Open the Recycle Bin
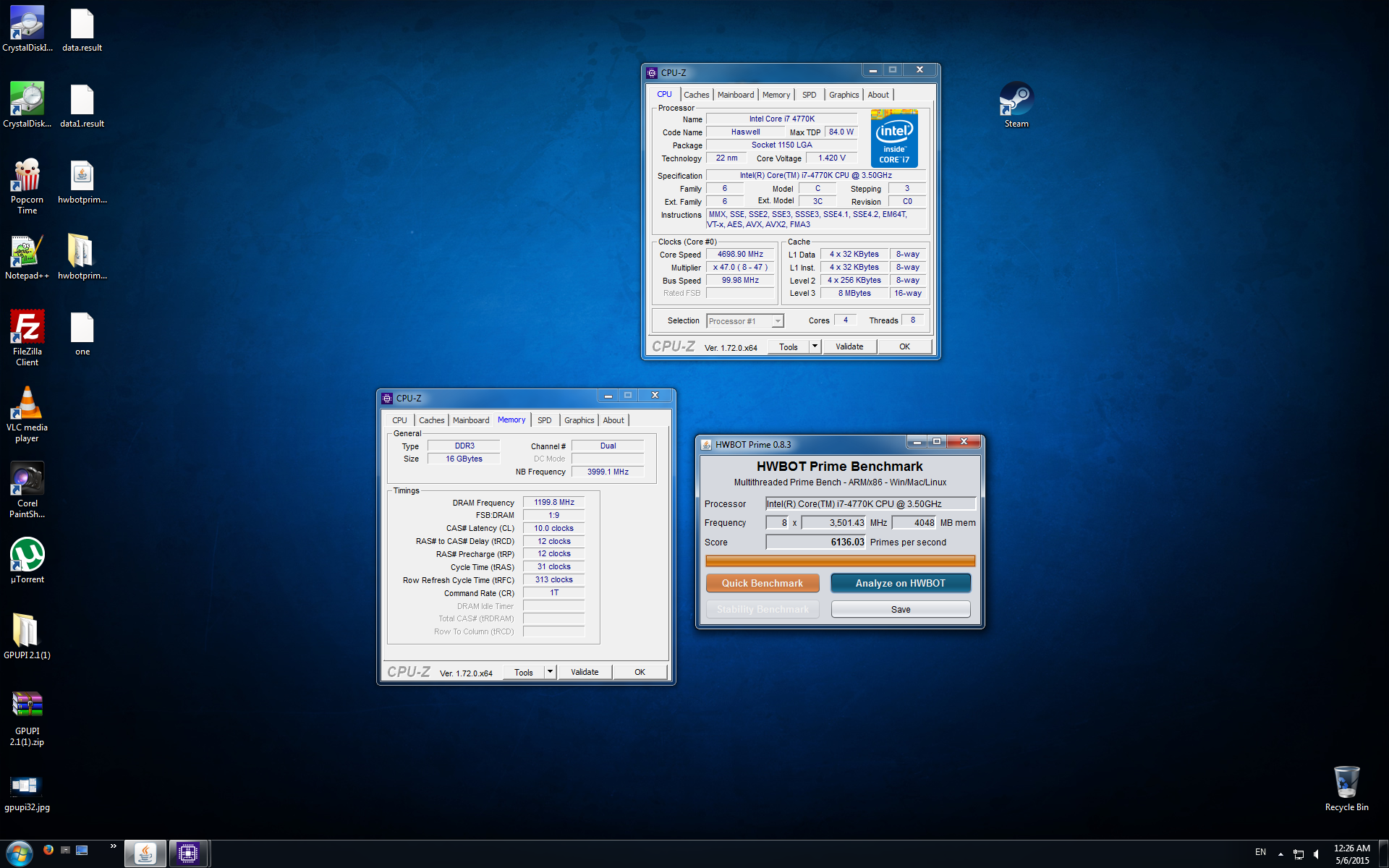This screenshot has width=1389, height=868. 1346,788
